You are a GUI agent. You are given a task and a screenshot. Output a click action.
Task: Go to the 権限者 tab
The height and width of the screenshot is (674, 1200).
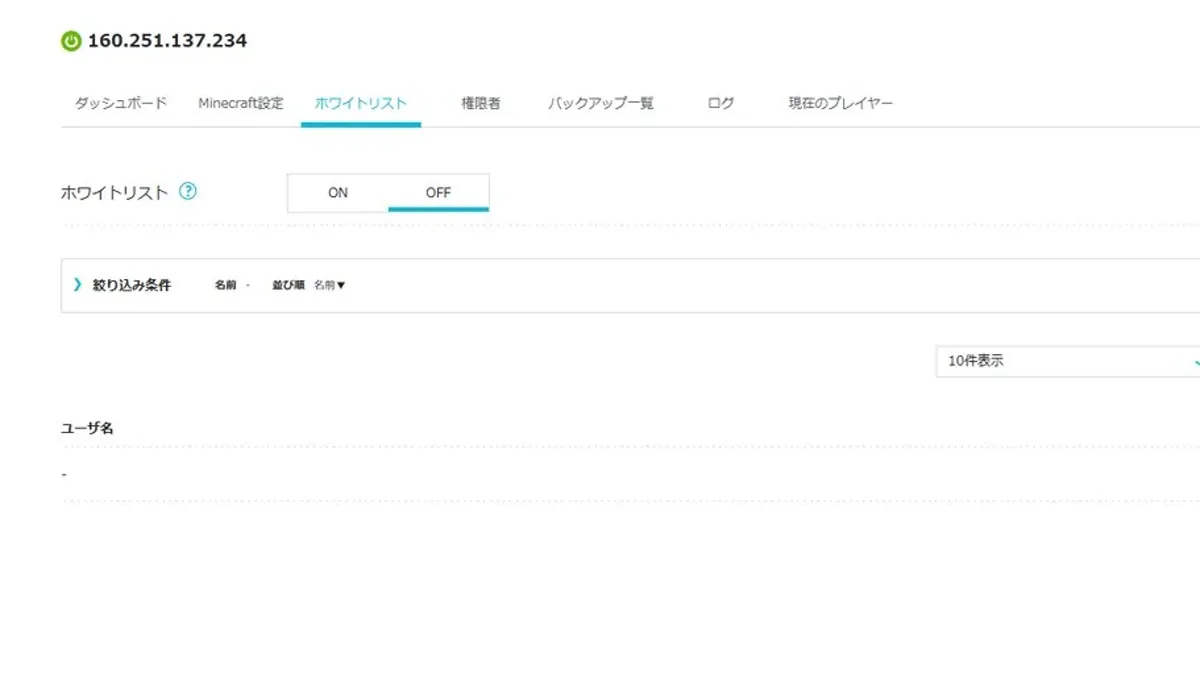click(480, 102)
